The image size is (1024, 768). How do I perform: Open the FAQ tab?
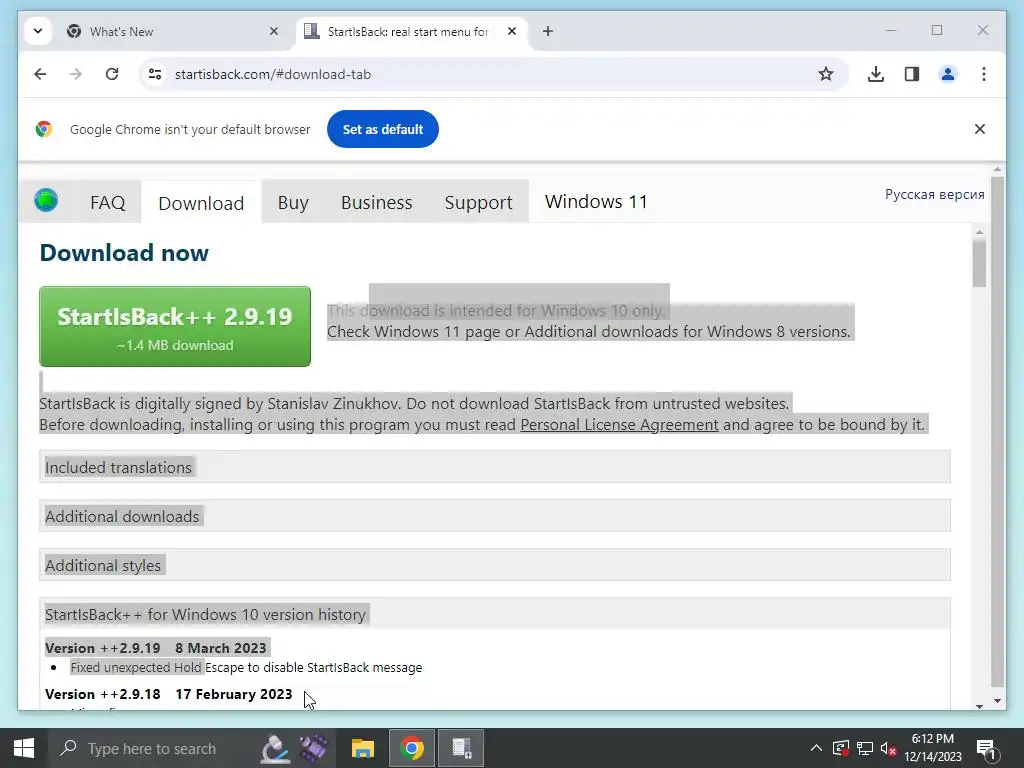coord(108,202)
